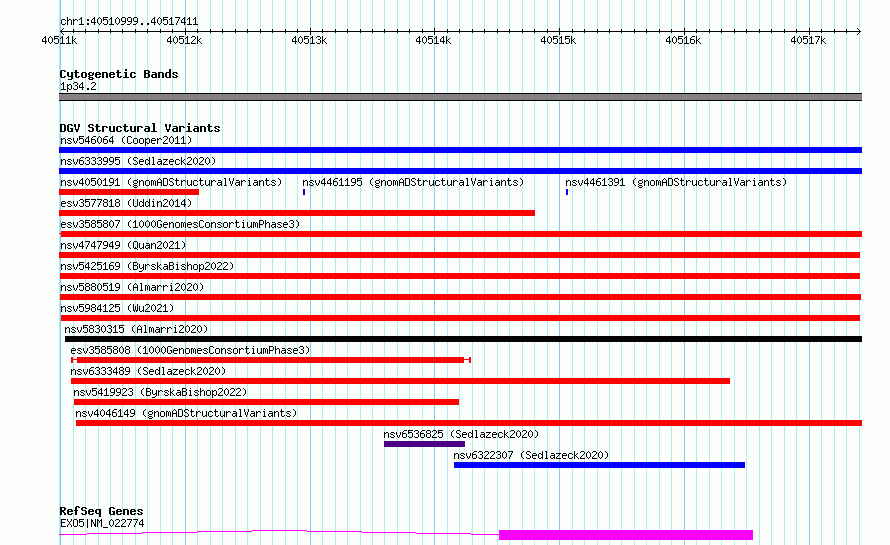Open the esv3577818 (Uddin2014) variant label
Viewport: 890px width, 545px height.
[126, 203]
